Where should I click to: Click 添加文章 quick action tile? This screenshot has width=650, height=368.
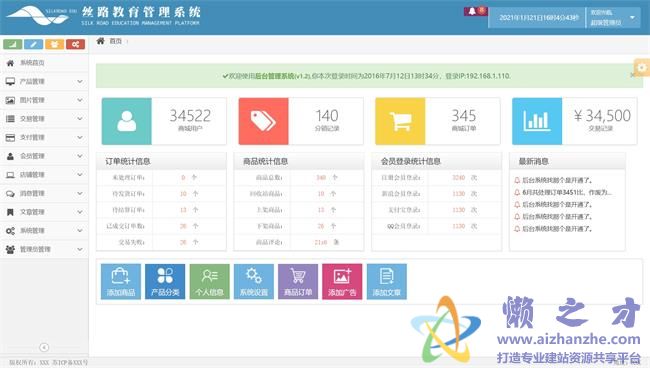click(x=386, y=281)
